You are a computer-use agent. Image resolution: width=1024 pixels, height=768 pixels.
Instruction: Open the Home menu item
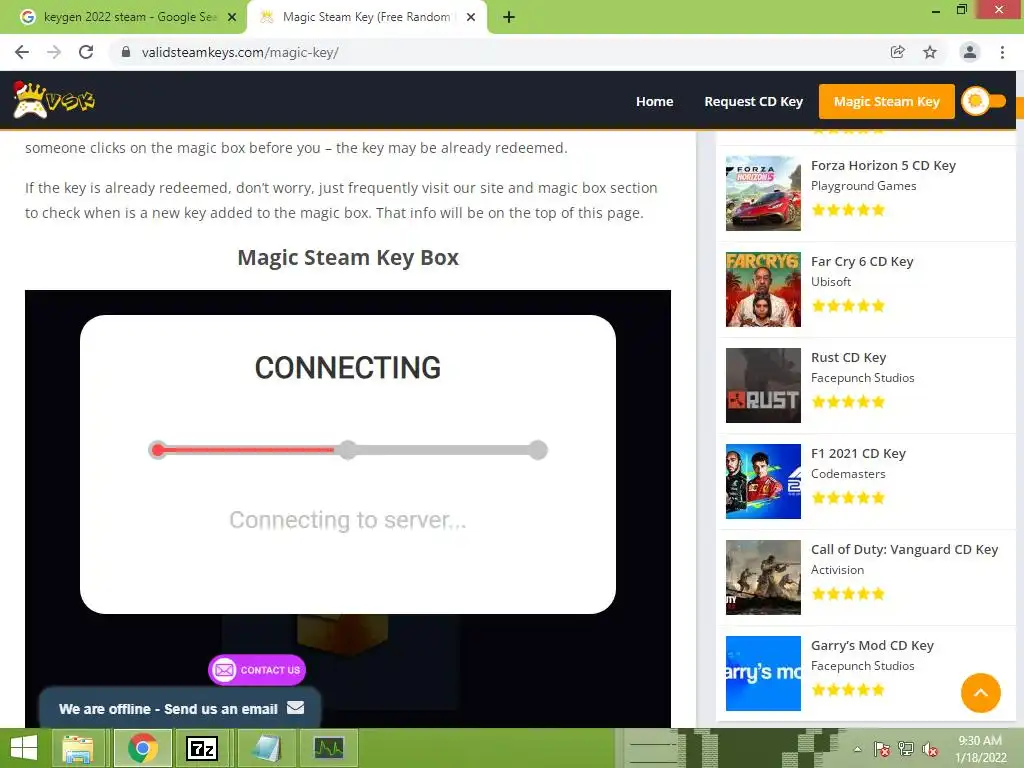tap(654, 102)
